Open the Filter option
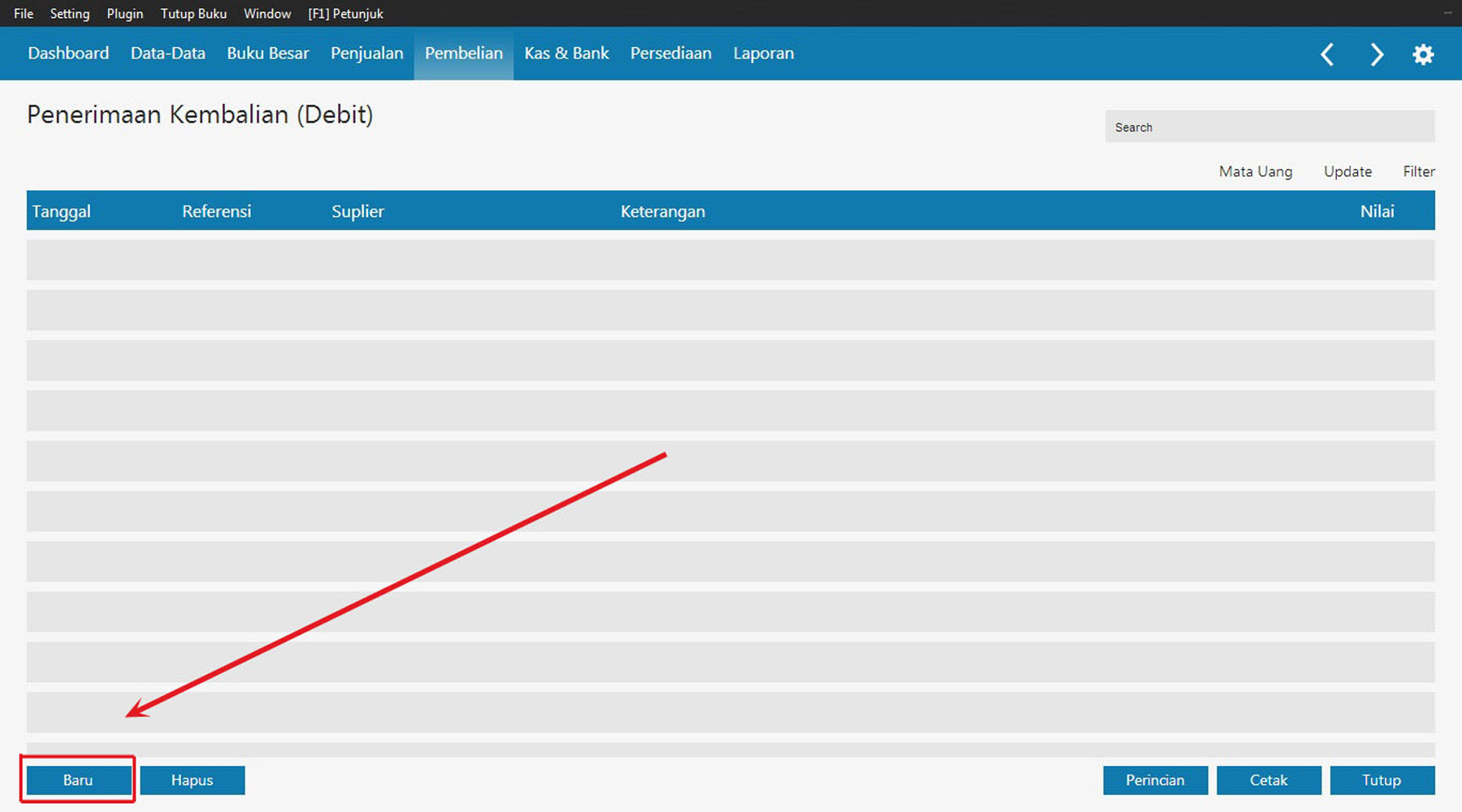The width and height of the screenshot is (1462, 812). [1419, 171]
